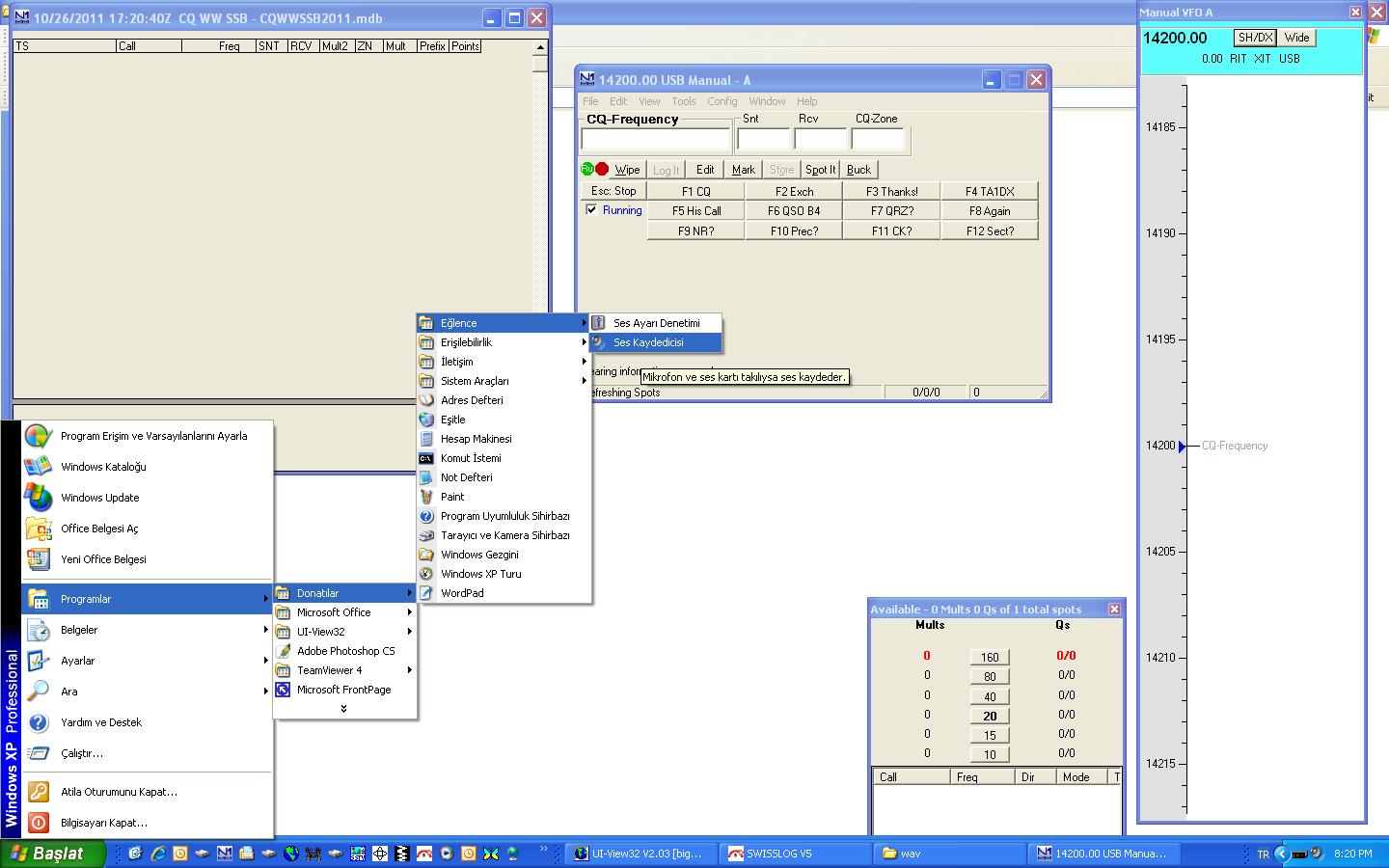Click the Wipe button
The height and width of the screenshot is (868, 1389).
tap(627, 170)
